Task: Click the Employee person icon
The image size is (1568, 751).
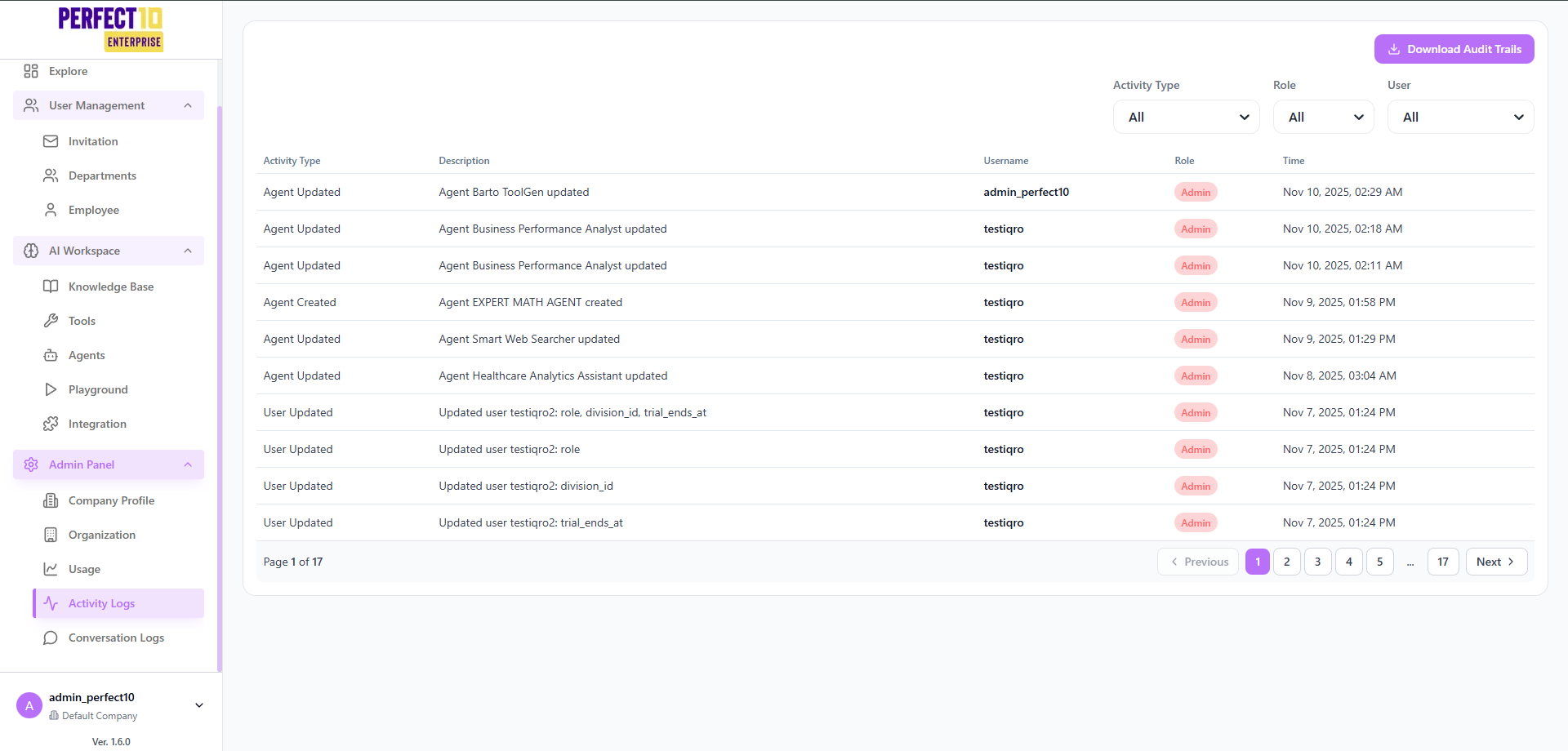Action: pos(51,210)
